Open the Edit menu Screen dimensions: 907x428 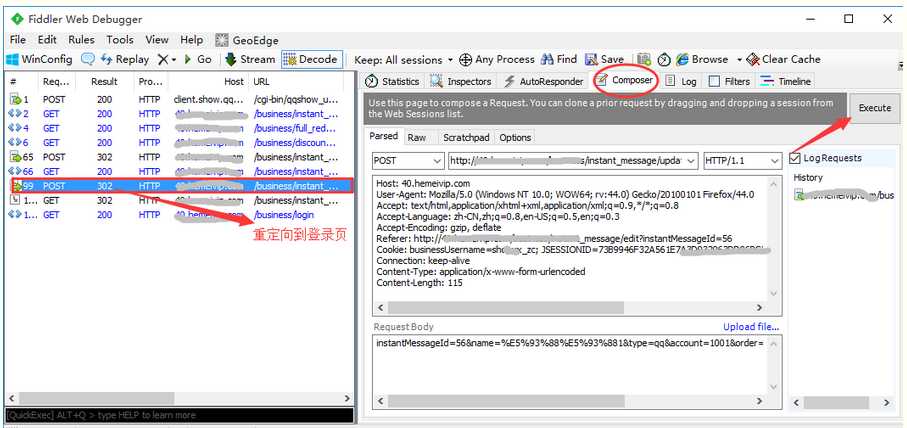point(47,40)
